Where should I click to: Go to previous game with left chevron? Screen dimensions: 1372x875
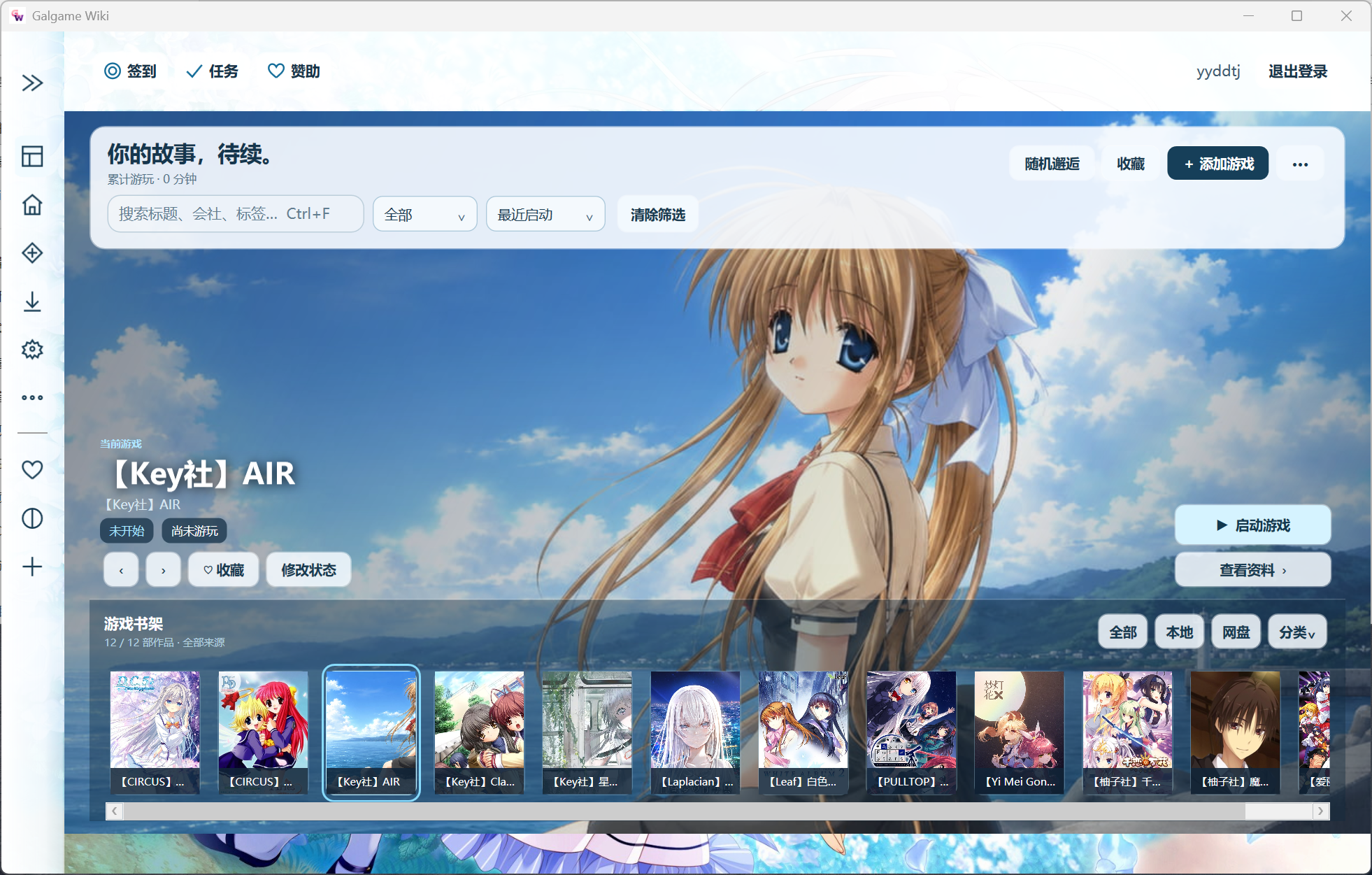click(121, 570)
